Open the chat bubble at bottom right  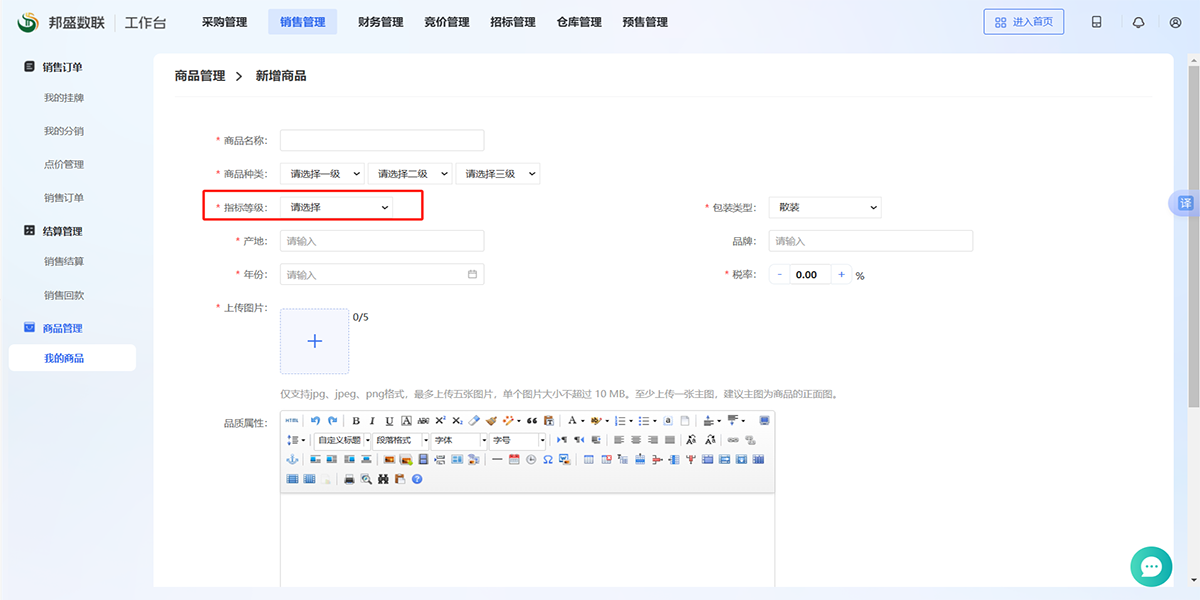click(x=1151, y=566)
